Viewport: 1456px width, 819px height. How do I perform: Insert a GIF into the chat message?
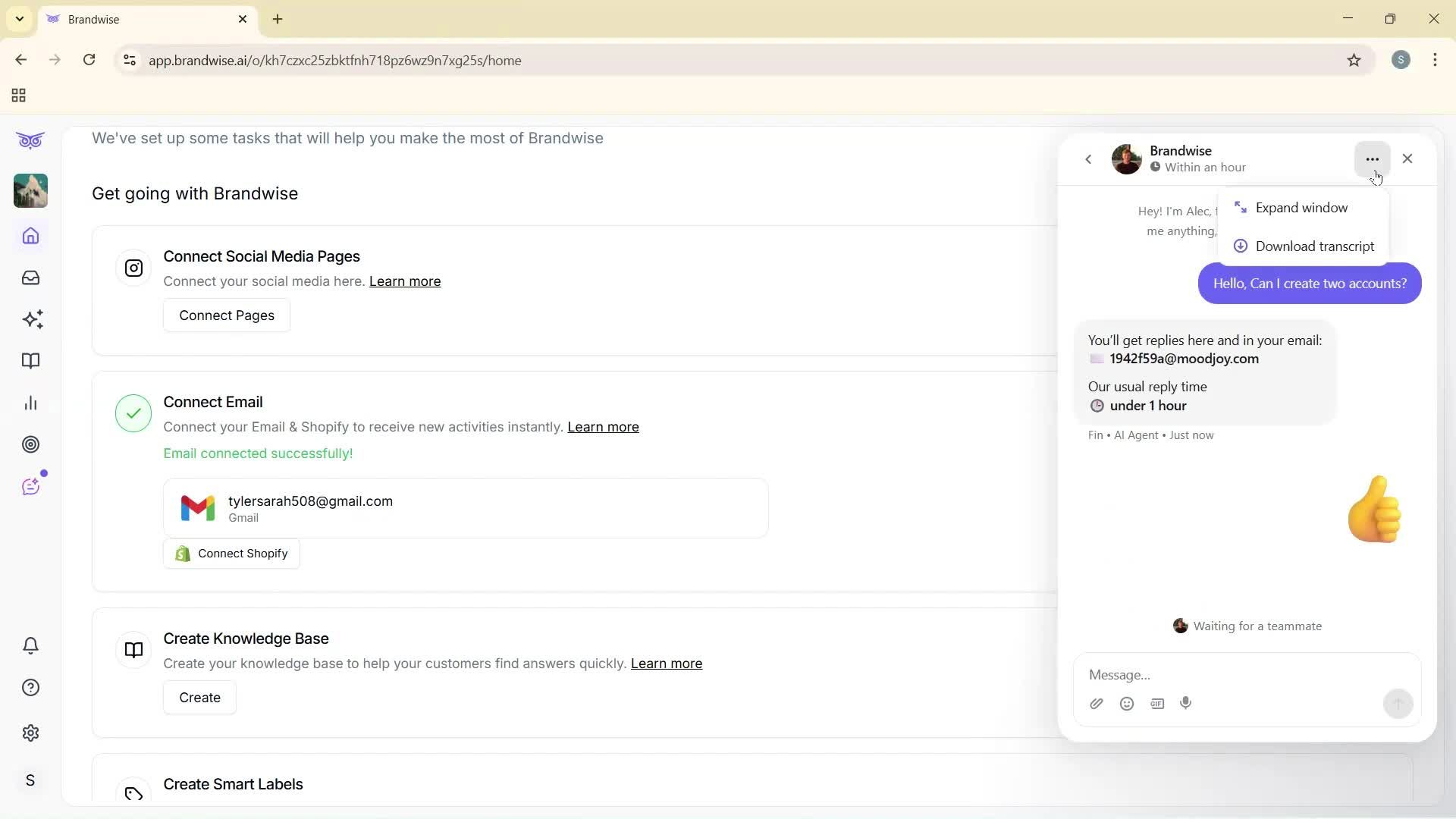point(1157,704)
